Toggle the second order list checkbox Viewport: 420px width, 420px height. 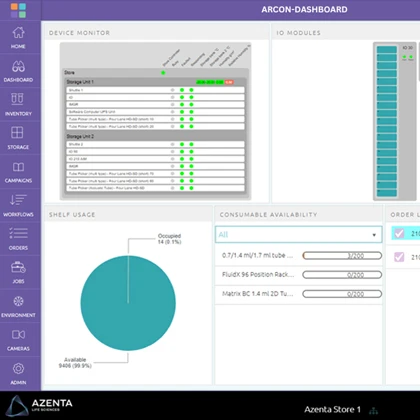(x=399, y=257)
